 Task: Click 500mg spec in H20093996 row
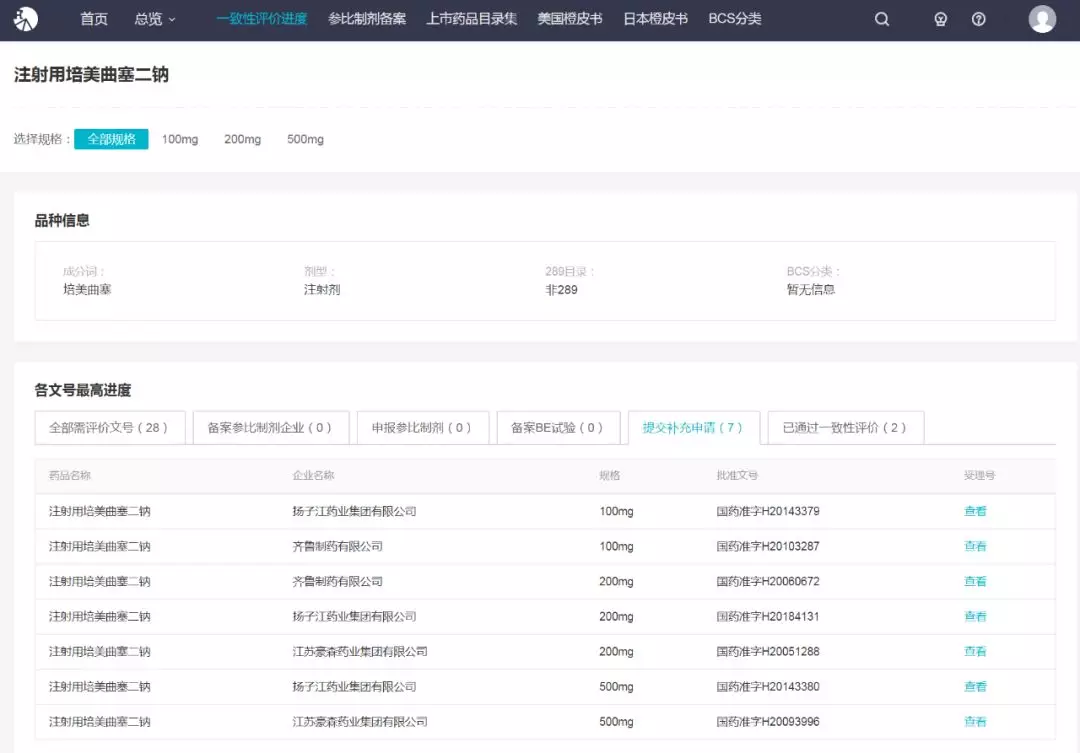click(x=616, y=722)
